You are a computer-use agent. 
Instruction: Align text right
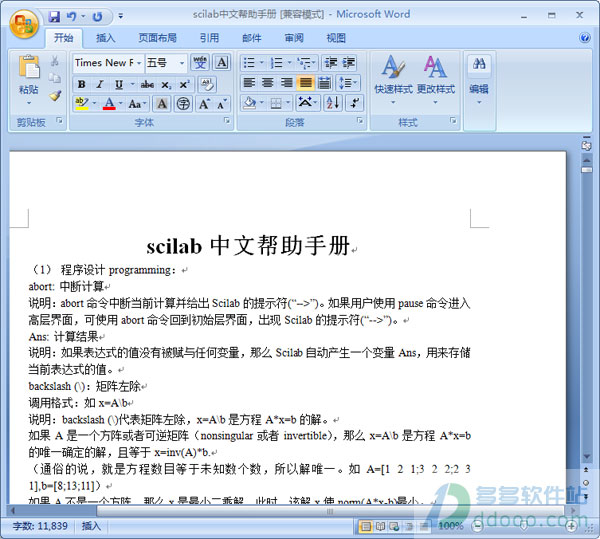pyautogui.click(x=286, y=82)
